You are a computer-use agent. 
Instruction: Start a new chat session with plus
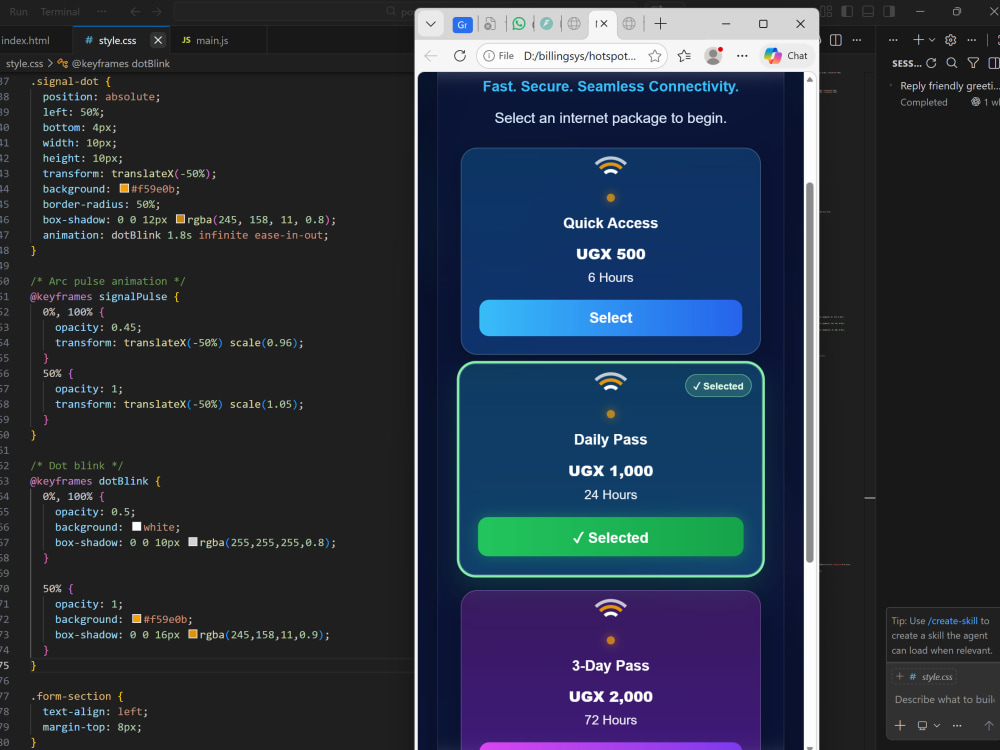click(x=918, y=40)
